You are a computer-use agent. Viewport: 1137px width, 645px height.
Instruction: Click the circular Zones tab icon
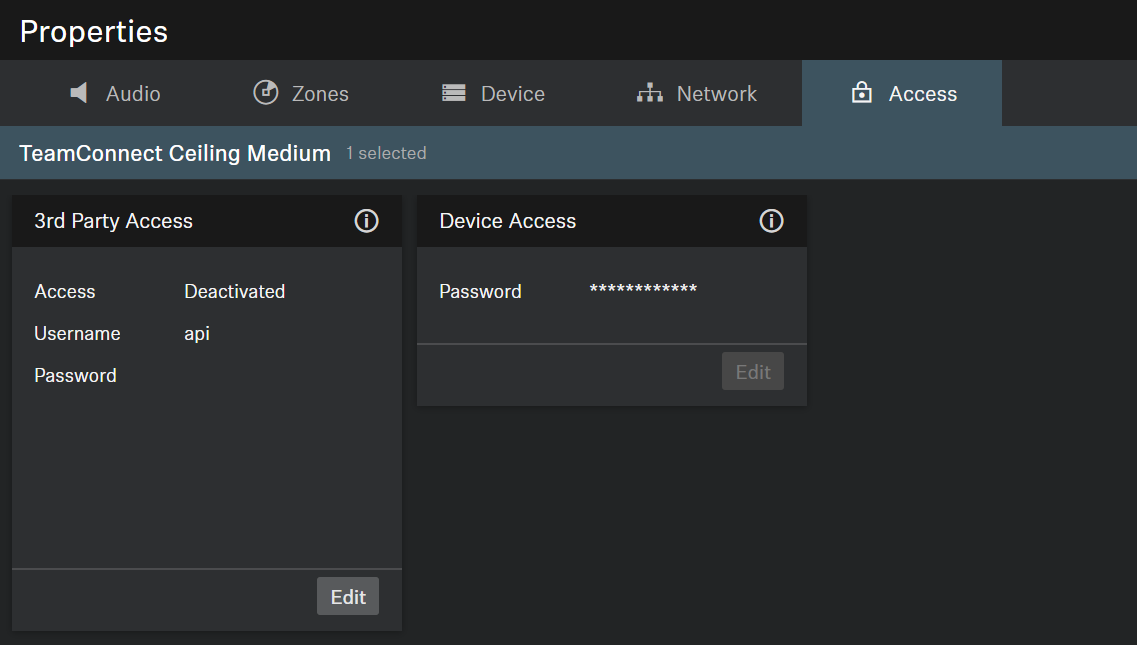(x=265, y=93)
